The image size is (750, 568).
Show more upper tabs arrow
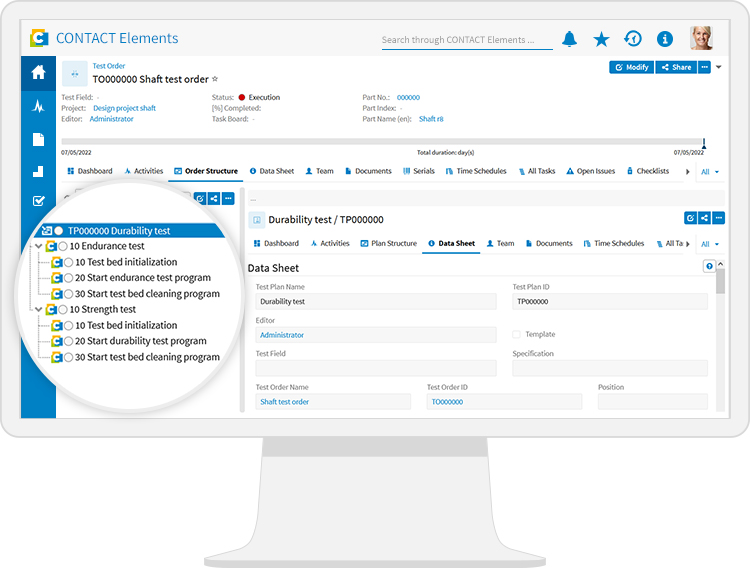(x=687, y=171)
